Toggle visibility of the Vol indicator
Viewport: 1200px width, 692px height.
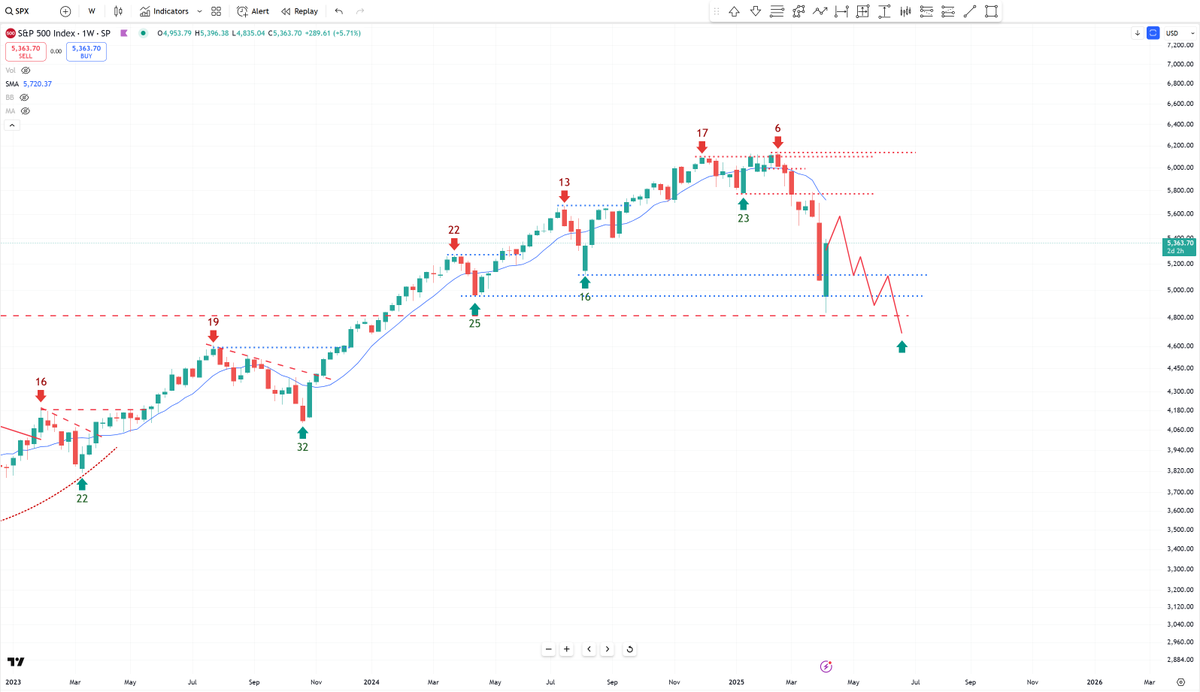(25, 70)
